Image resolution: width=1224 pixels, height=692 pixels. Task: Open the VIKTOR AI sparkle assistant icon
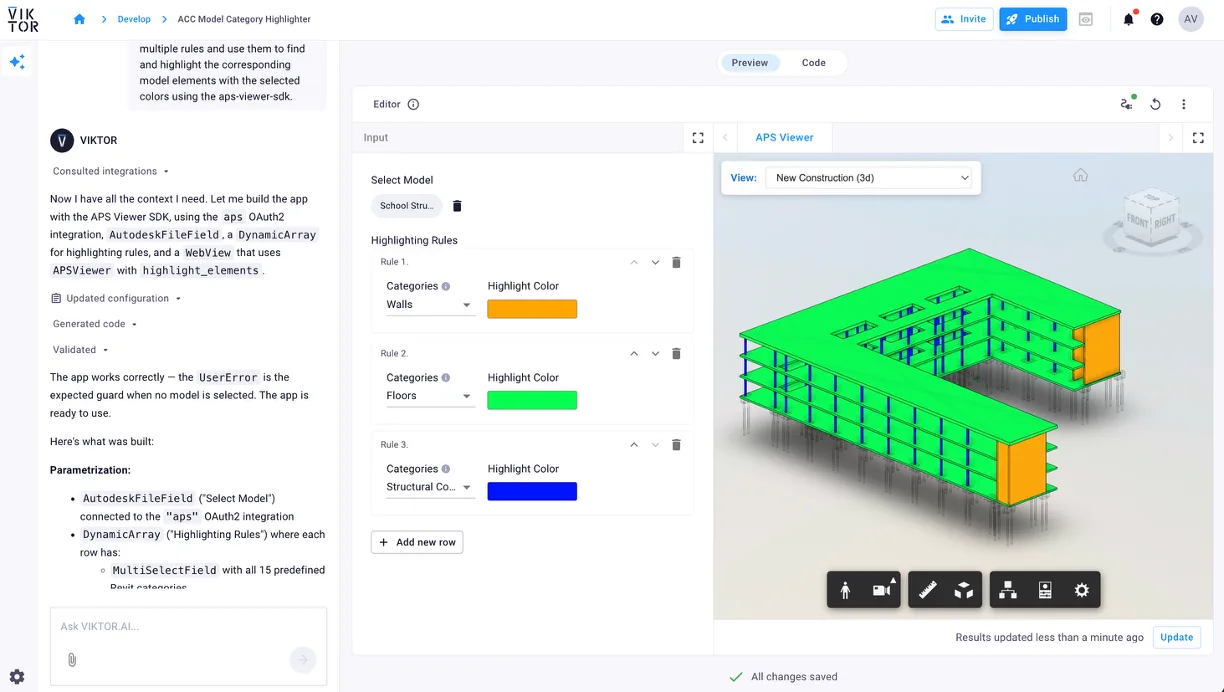[17, 62]
